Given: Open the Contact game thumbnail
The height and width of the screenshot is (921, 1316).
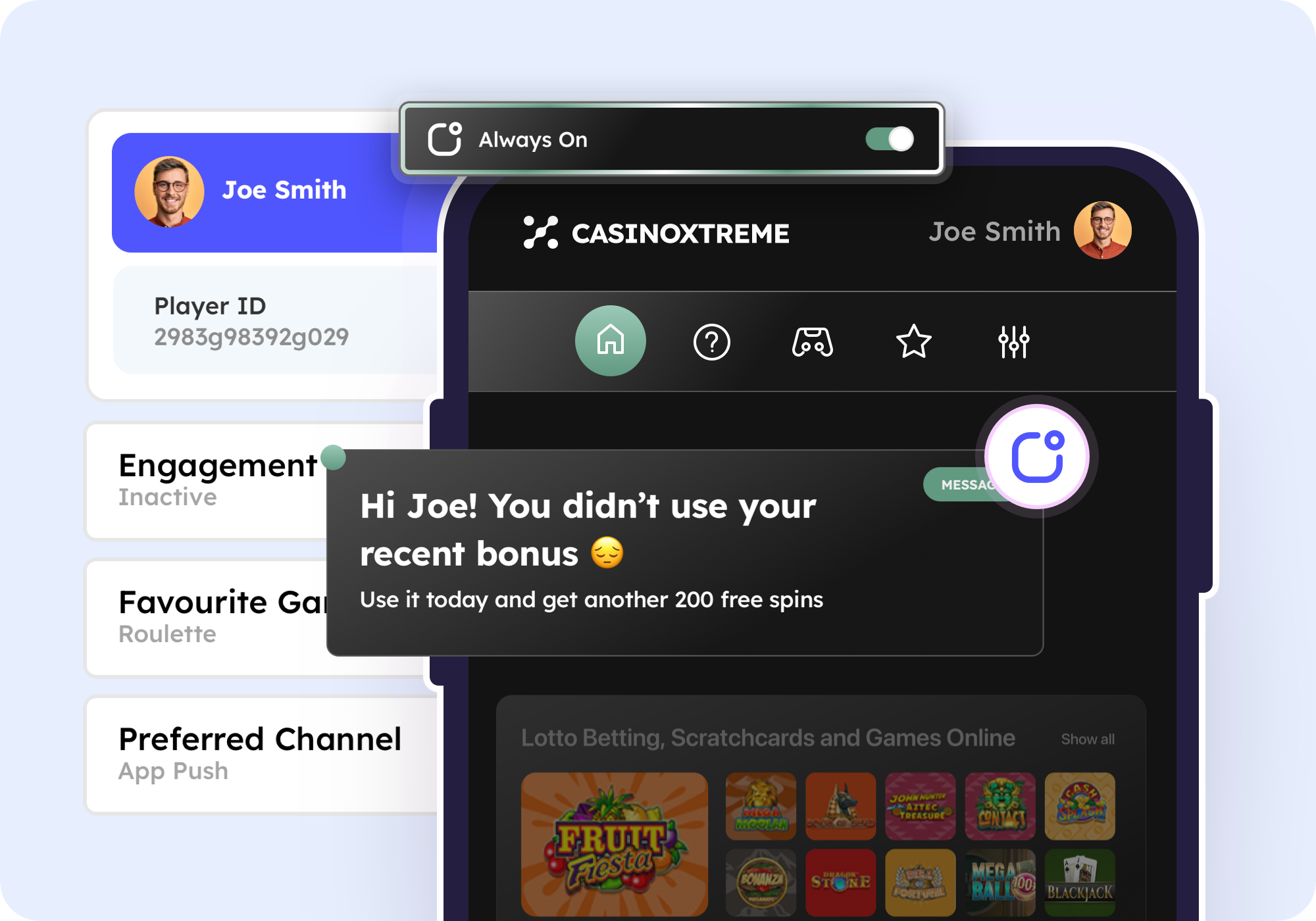Looking at the screenshot, I should click(1000, 806).
